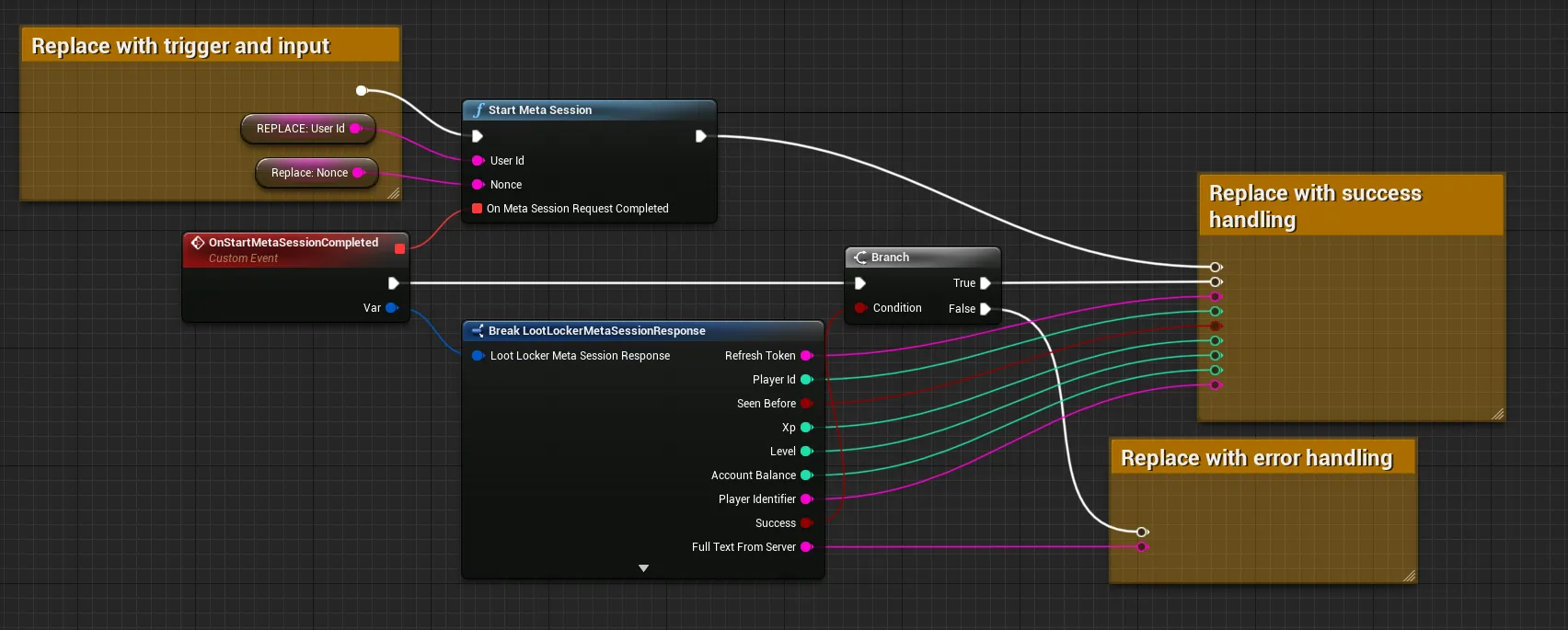Select the Branch node title

point(890,258)
